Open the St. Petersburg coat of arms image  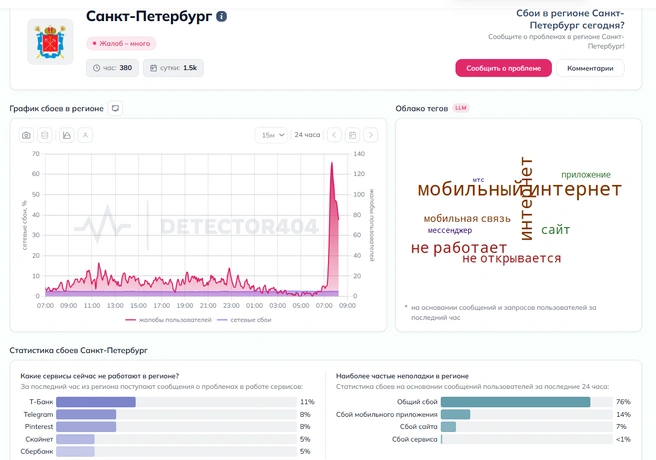[x=50, y=42]
